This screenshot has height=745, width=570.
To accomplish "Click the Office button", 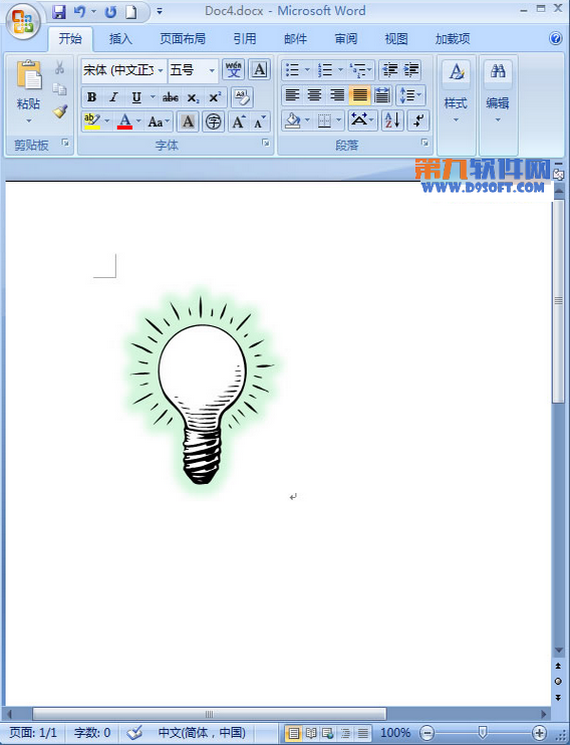I will coord(23,21).
